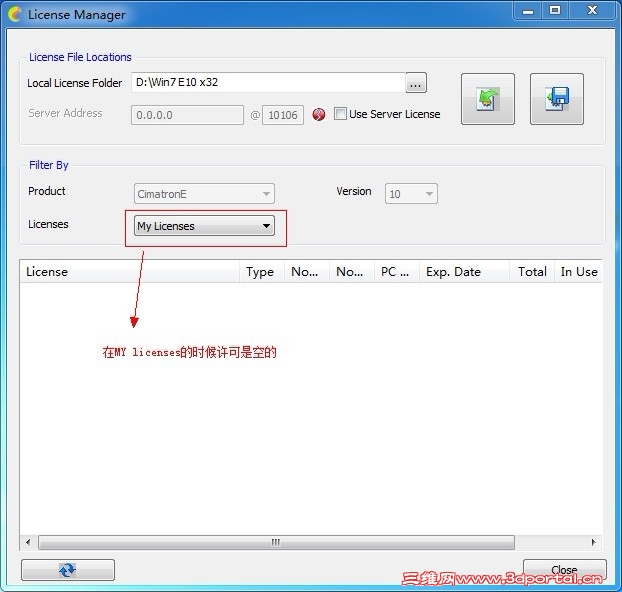622x592 pixels.
Task: Click the License Manager app icon in title bar
Action: [15, 14]
